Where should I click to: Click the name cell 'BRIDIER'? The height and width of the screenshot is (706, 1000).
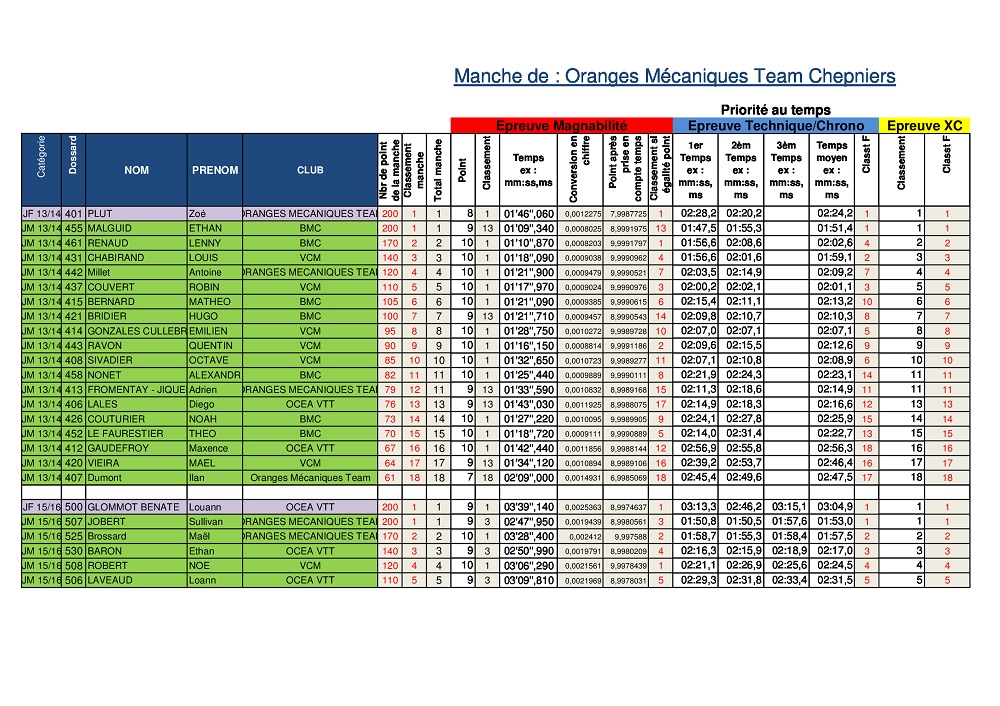pos(136,316)
